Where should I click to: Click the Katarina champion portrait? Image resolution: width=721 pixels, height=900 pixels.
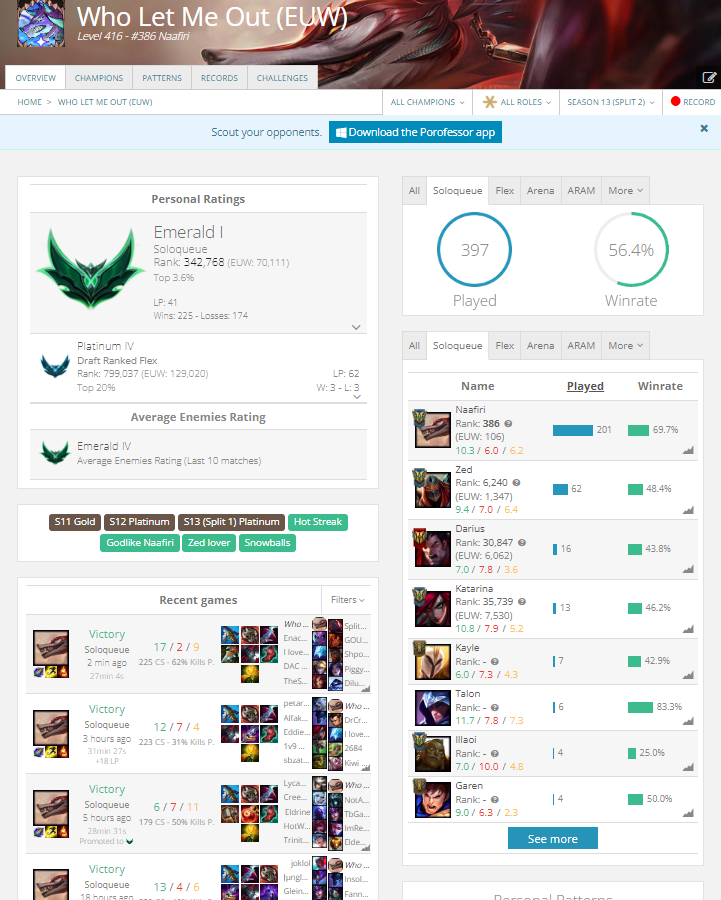tap(433, 608)
